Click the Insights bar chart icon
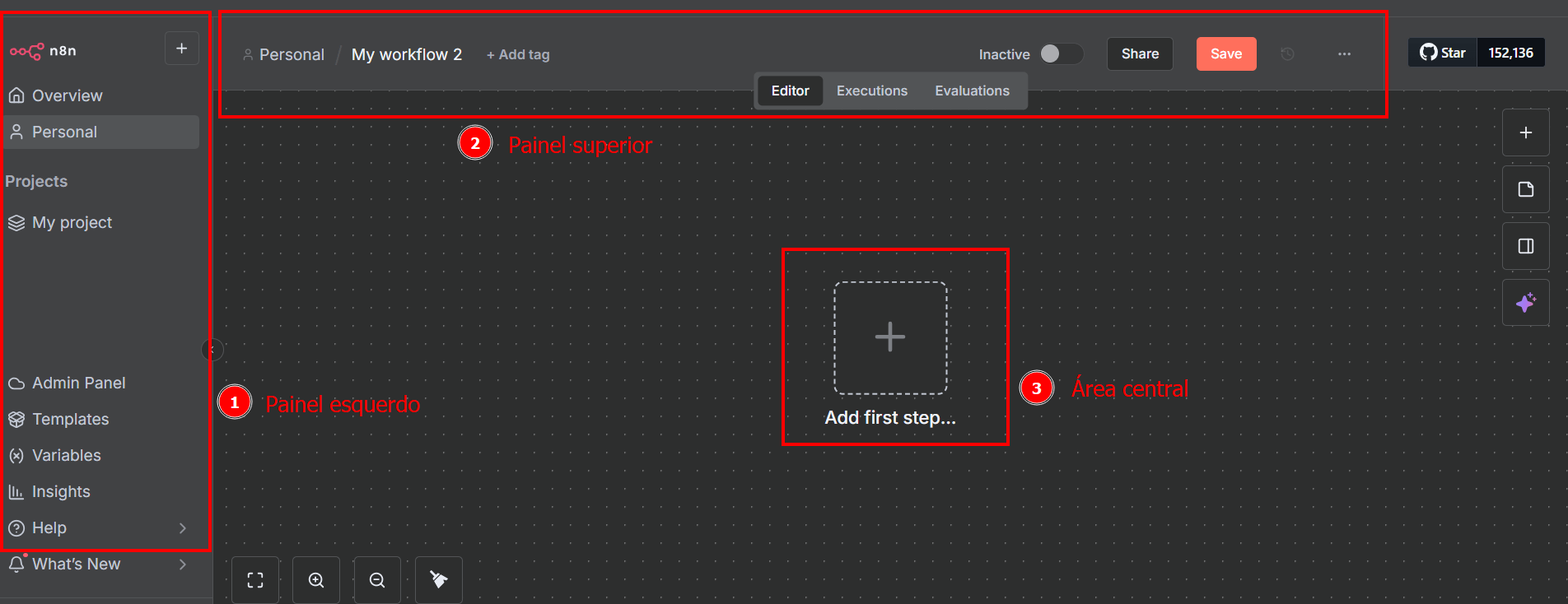This screenshot has width=1568, height=604. (x=16, y=491)
